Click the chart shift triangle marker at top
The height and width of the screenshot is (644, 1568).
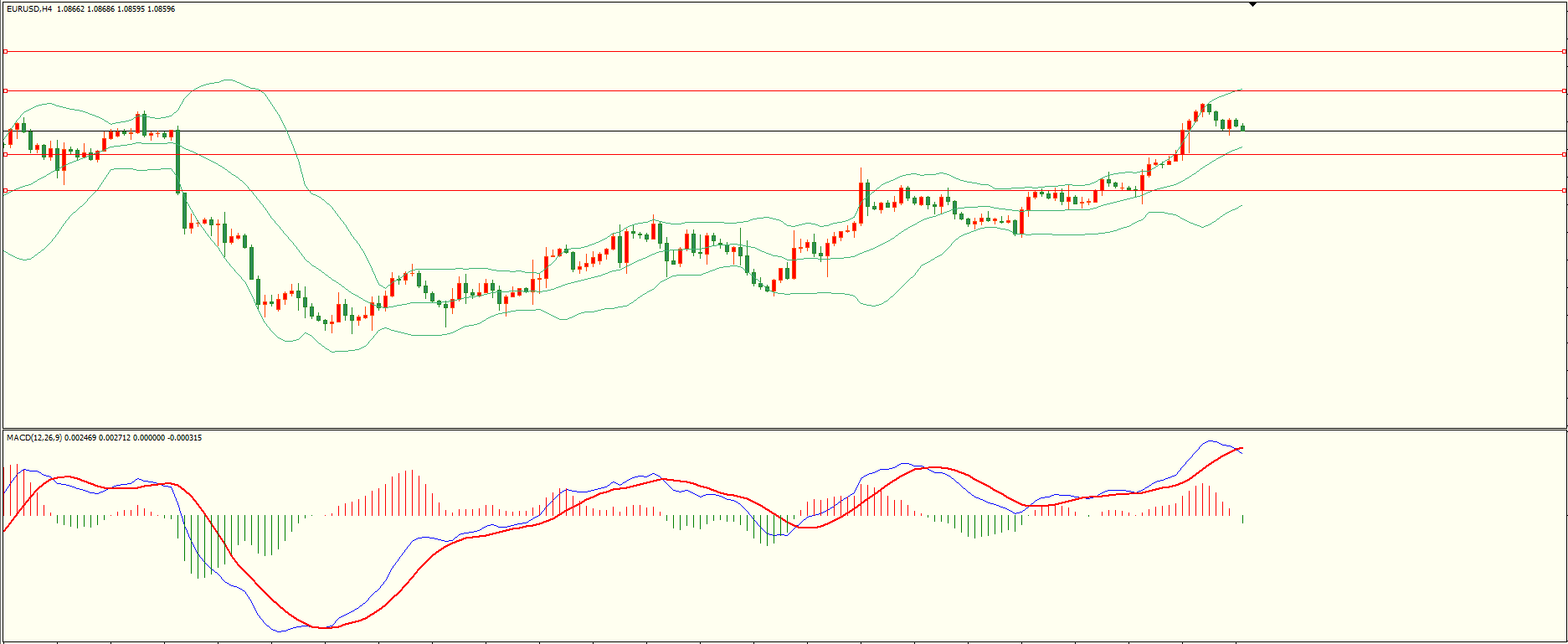[x=1252, y=4]
